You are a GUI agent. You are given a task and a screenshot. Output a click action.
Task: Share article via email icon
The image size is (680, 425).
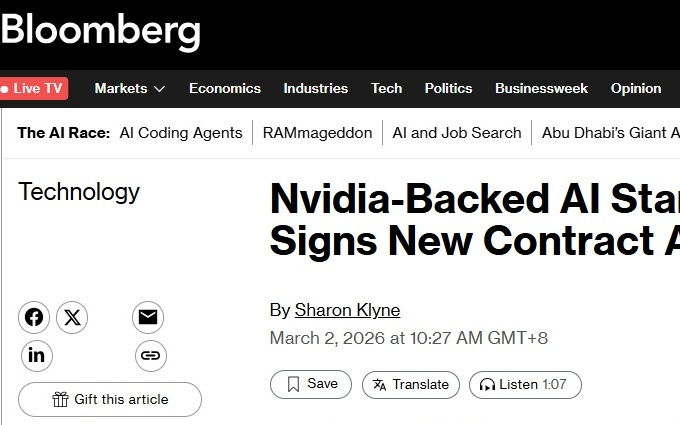(x=148, y=318)
